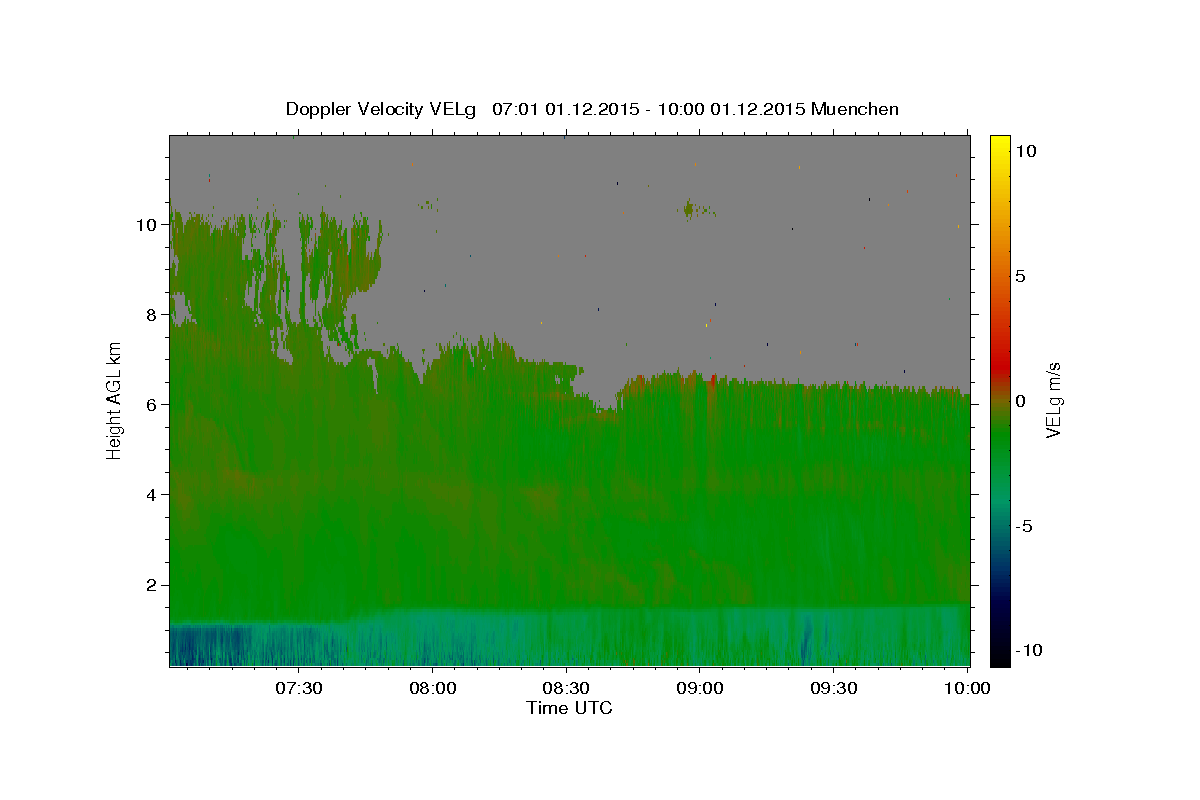Click the 'Time UTC' axis label
The width and height of the screenshot is (1200, 800).
(x=569, y=708)
